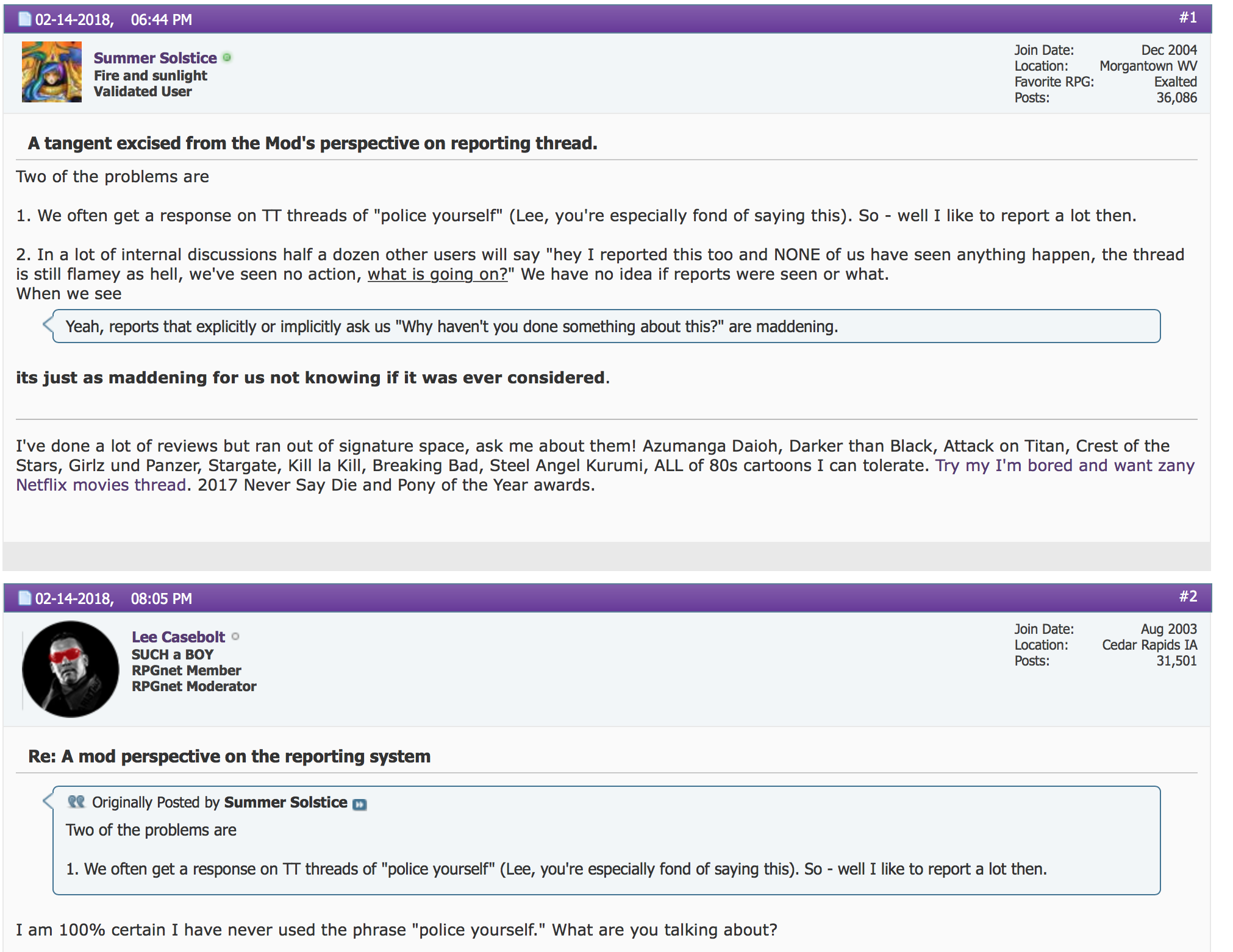The height and width of the screenshot is (952, 1233).
Task: Click the view-post arrow icon in quote
Action: coord(360,804)
